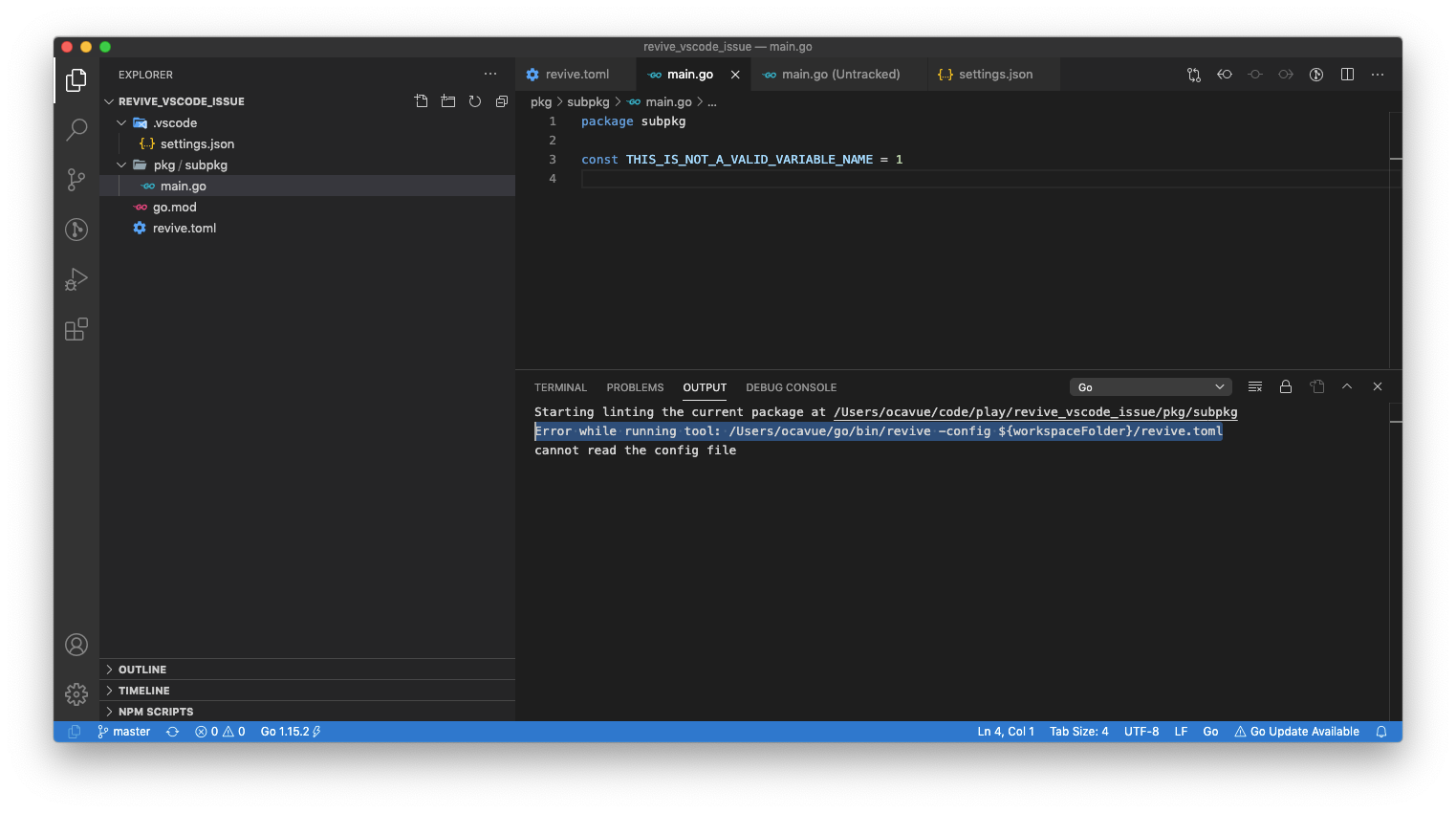The height and width of the screenshot is (813, 1456).
Task: Open Go Update Available in the status bar
Action: coord(1297,731)
